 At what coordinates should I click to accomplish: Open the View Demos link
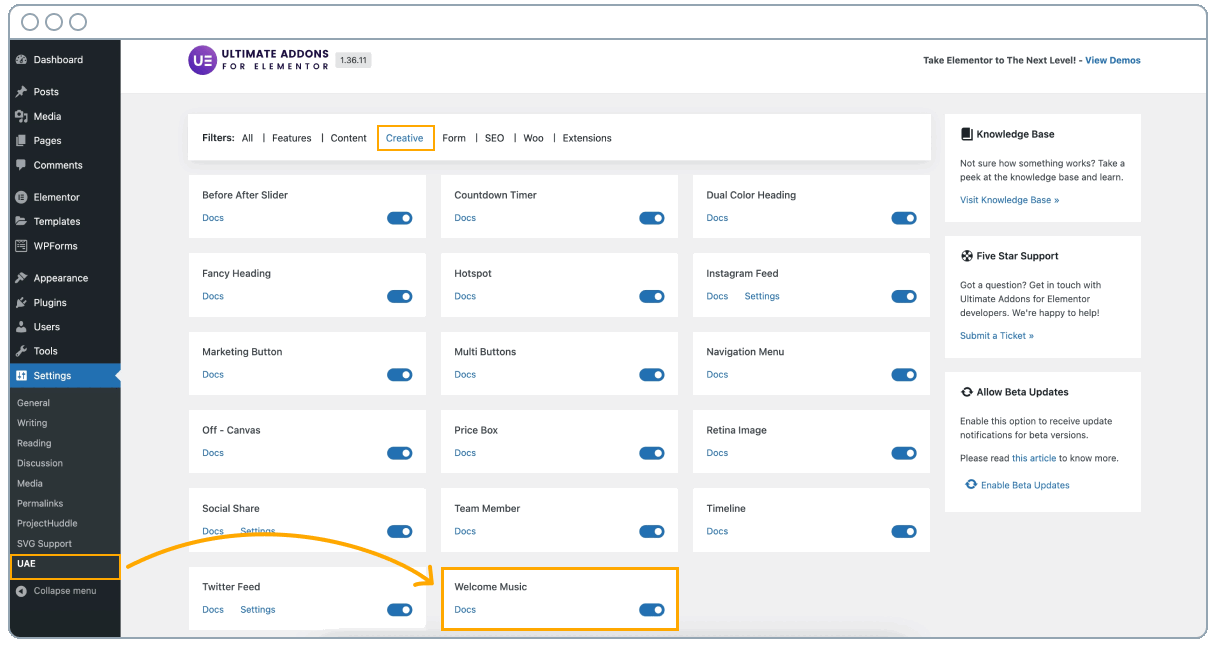(x=1113, y=60)
